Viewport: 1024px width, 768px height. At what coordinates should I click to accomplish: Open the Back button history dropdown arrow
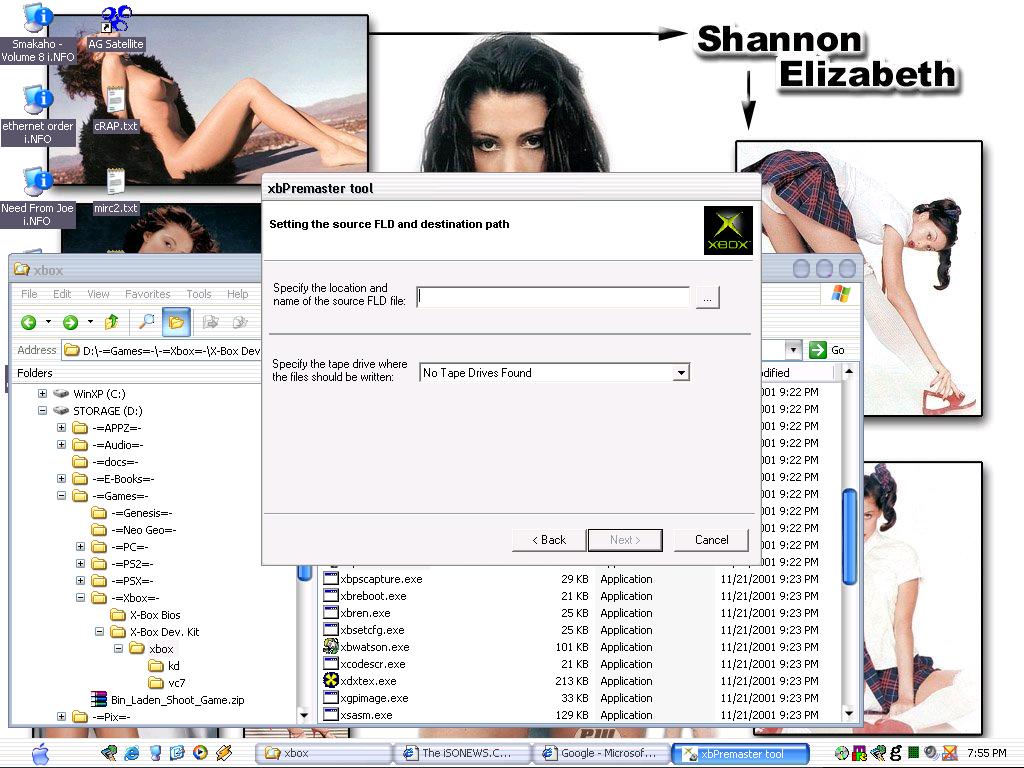[x=48, y=322]
